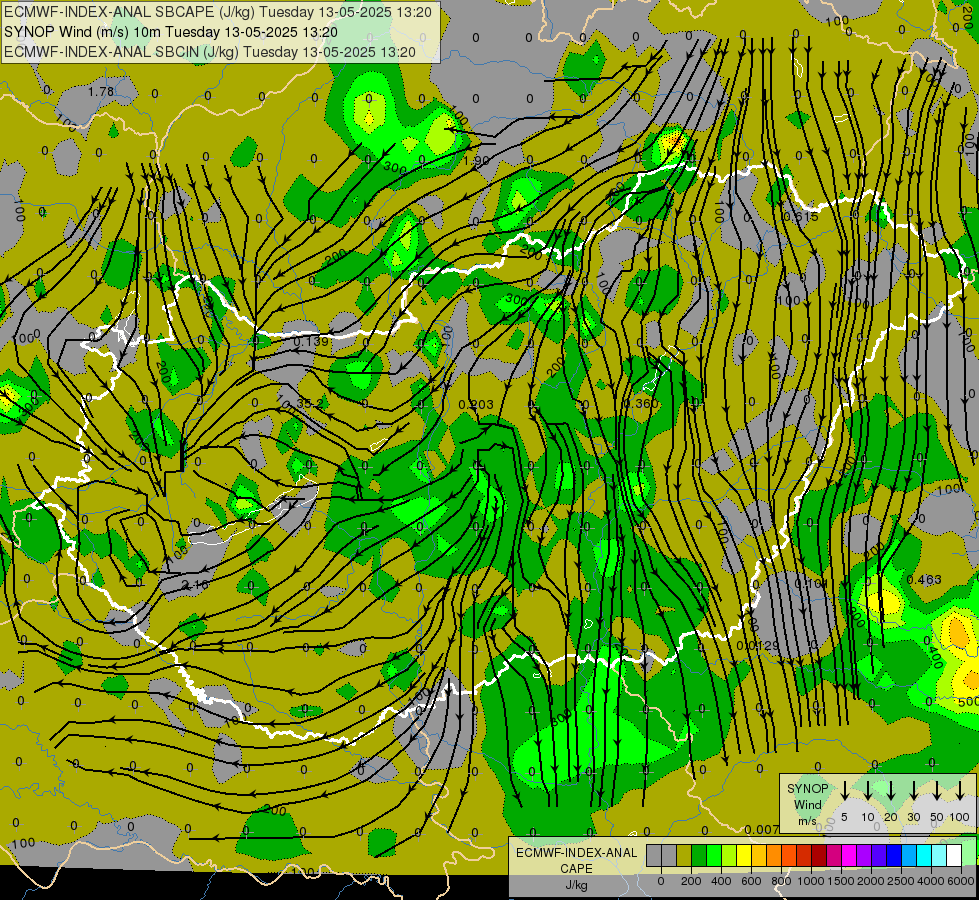Click the 600 tick label on color scale
Image resolution: width=979 pixels, height=900 pixels.
(751, 881)
